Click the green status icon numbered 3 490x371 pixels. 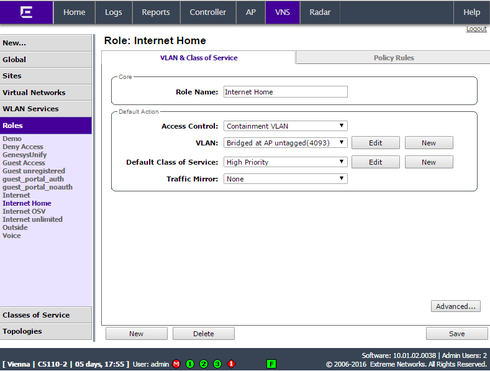coord(217,364)
